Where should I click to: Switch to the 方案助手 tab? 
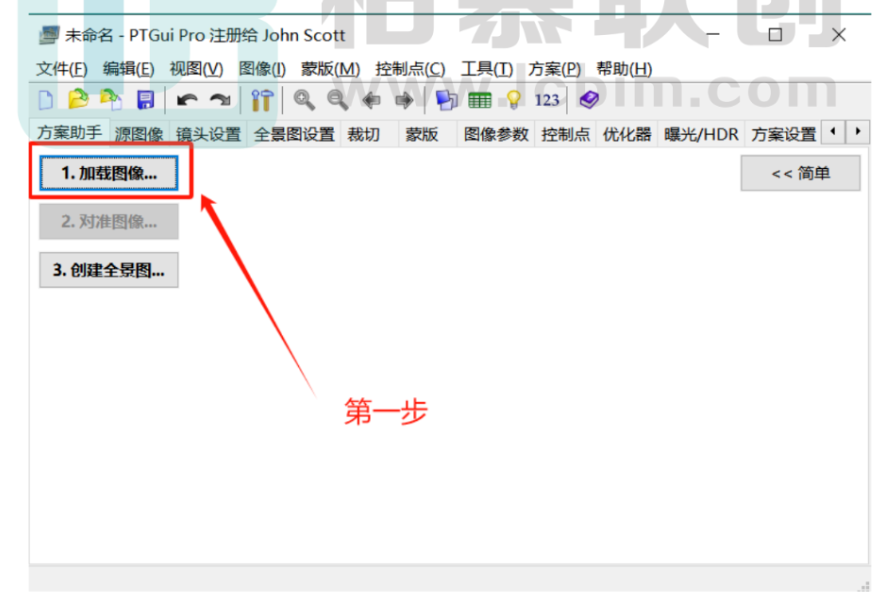click(70, 133)
